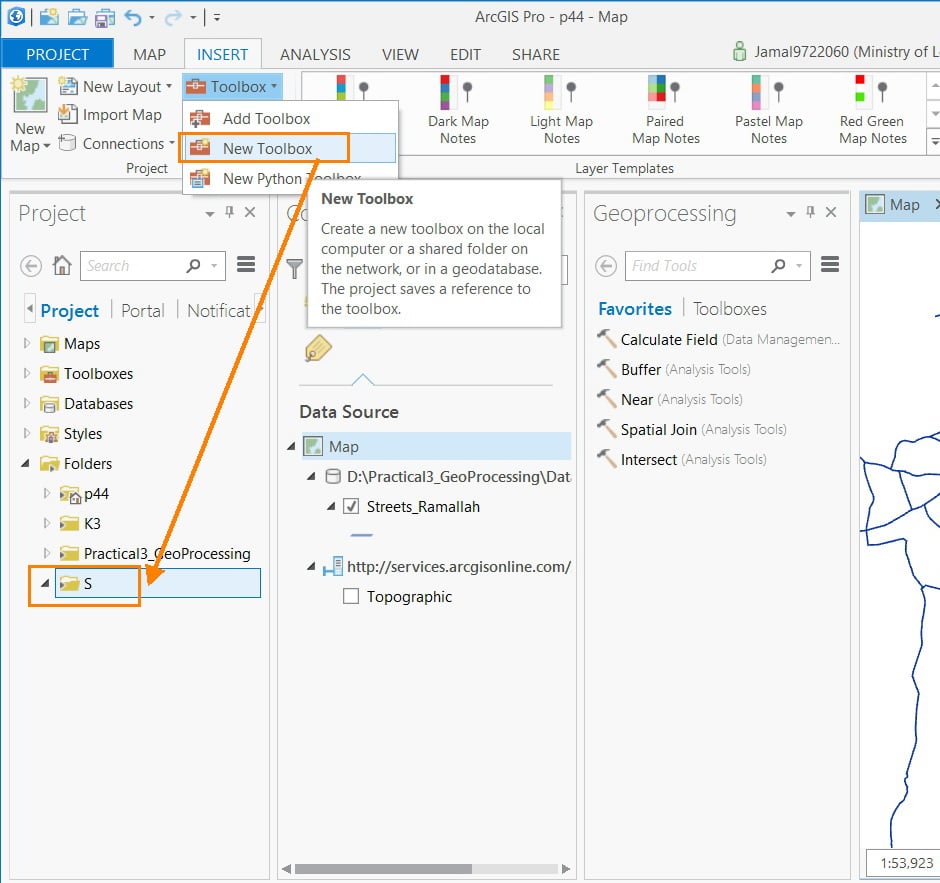
Task: Select Dark Map Notes template
Action: click(x=459, y=110)
